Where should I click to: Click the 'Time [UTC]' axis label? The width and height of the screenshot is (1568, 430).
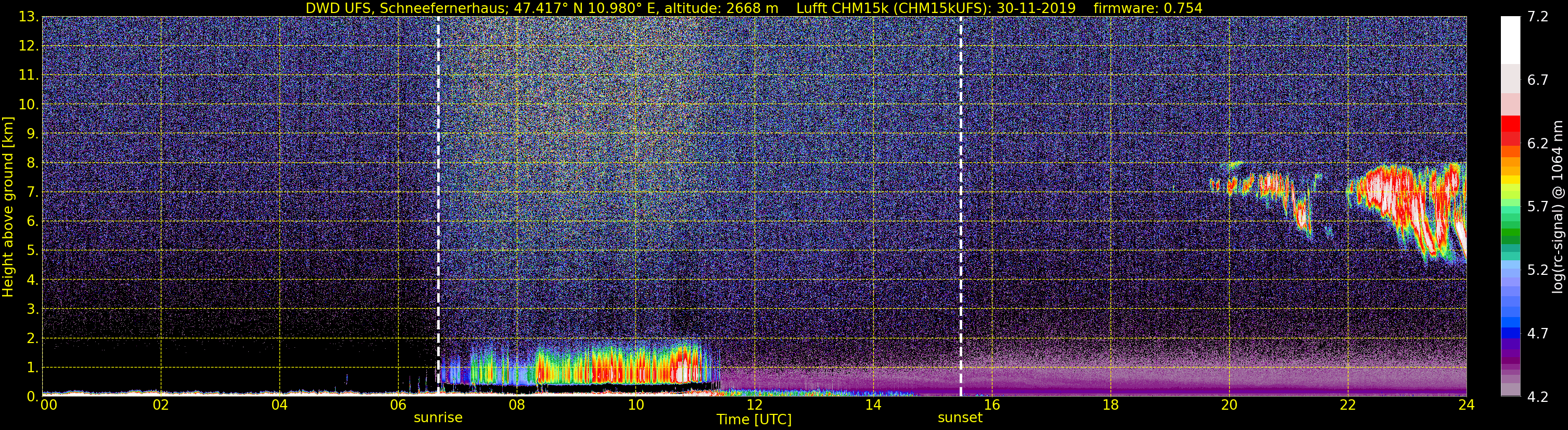tap(754, 419)
